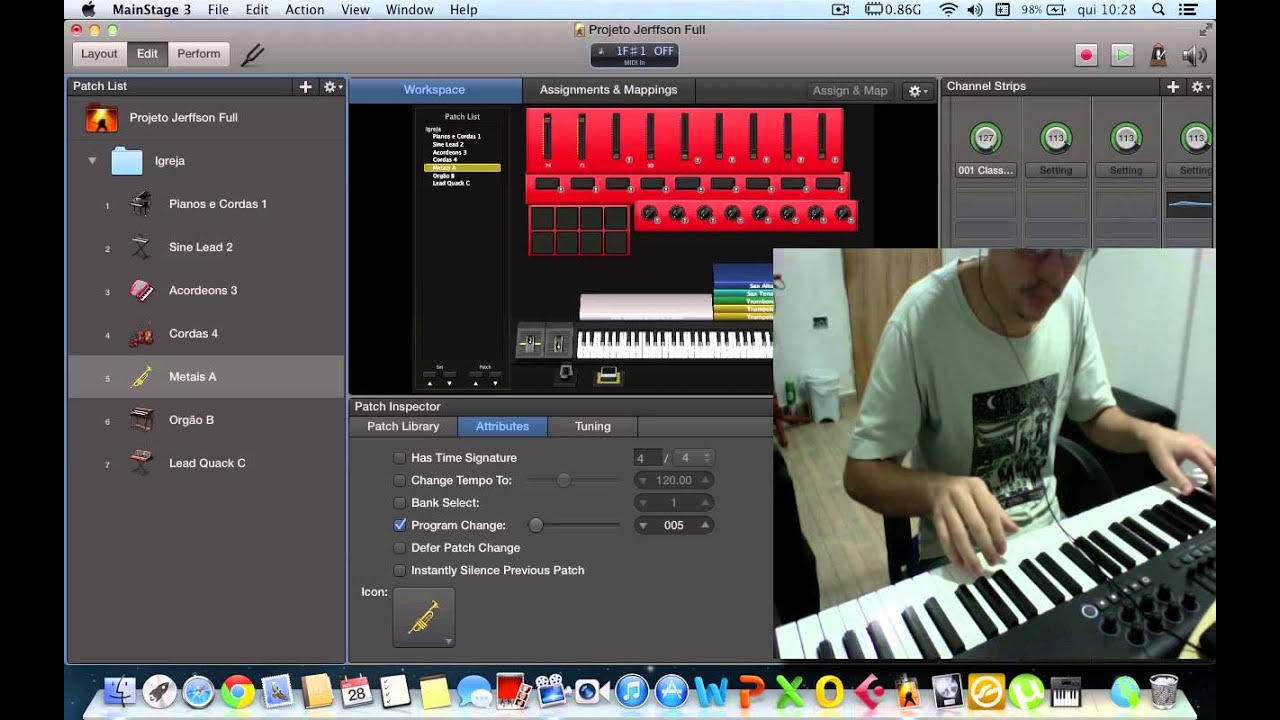Viewport: 1280px width, 720px height.
Task: Click the Program Change slider handle
Action: 536,525
